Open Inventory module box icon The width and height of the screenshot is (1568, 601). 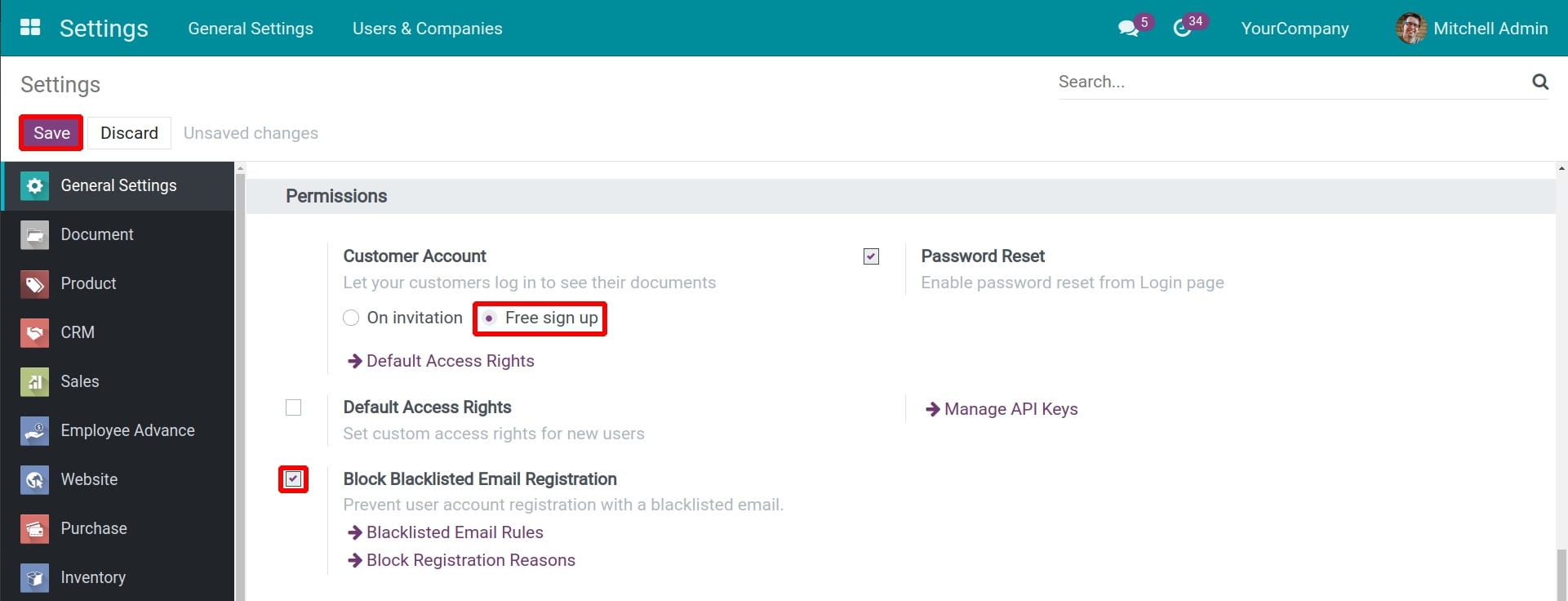point(34,578)
